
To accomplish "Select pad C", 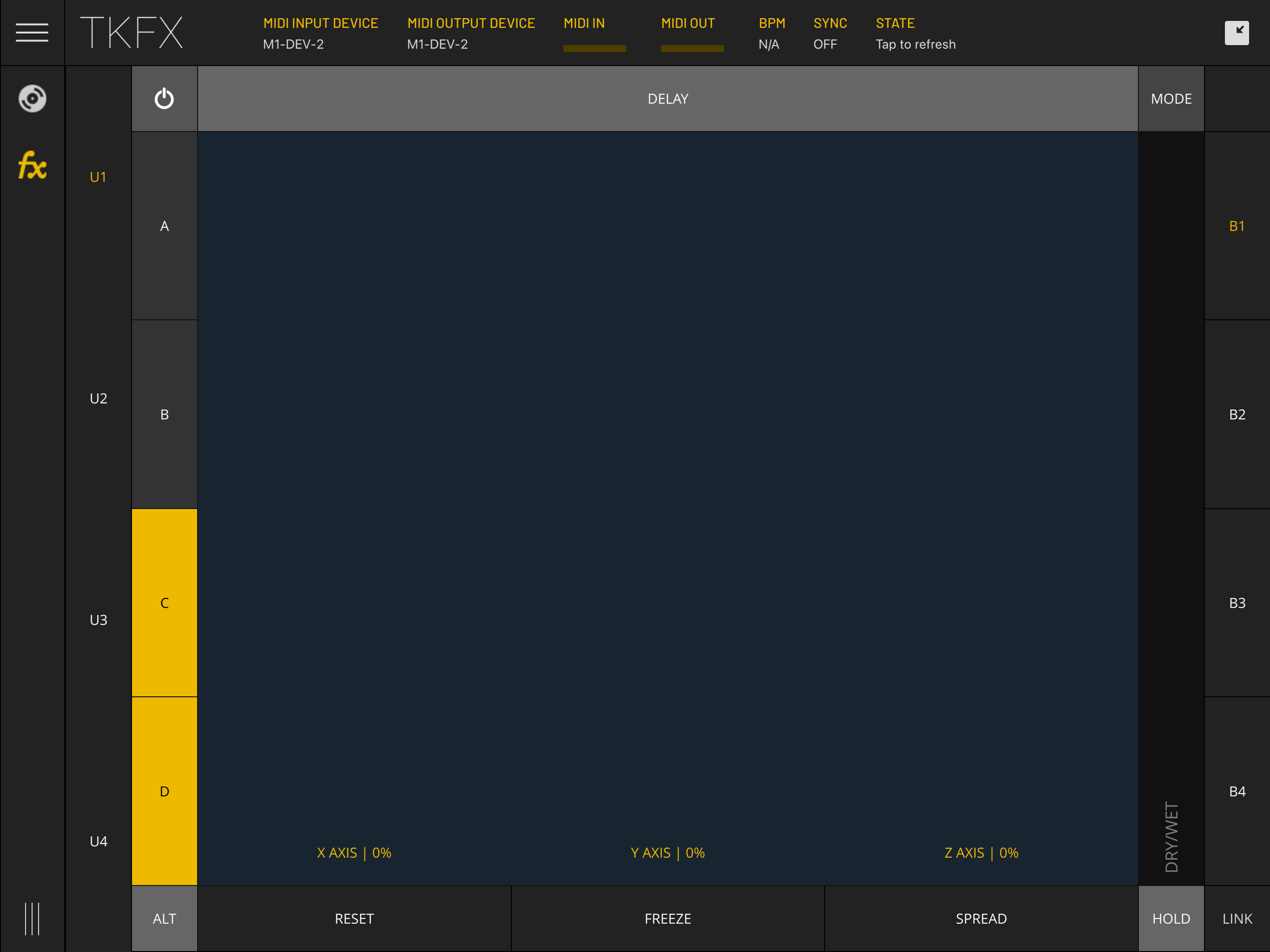I will 164,603.
